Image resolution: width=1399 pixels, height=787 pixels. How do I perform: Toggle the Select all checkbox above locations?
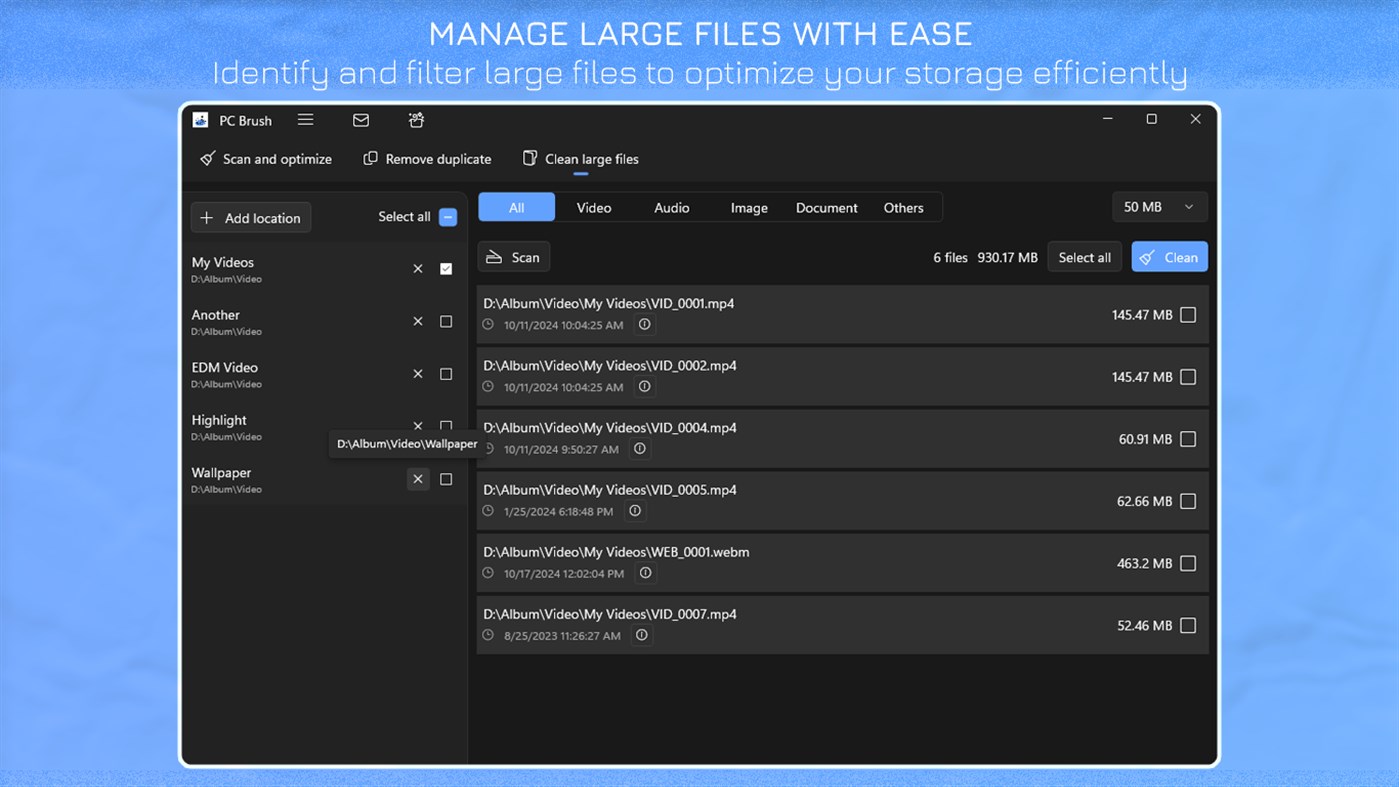[447, 216]
